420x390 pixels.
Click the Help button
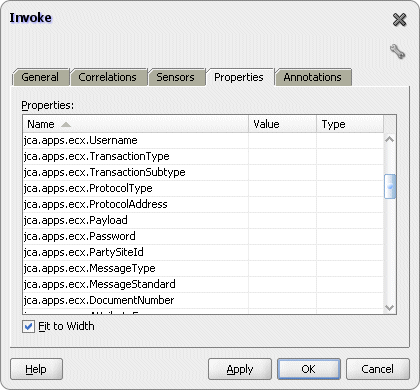[36, 369]
